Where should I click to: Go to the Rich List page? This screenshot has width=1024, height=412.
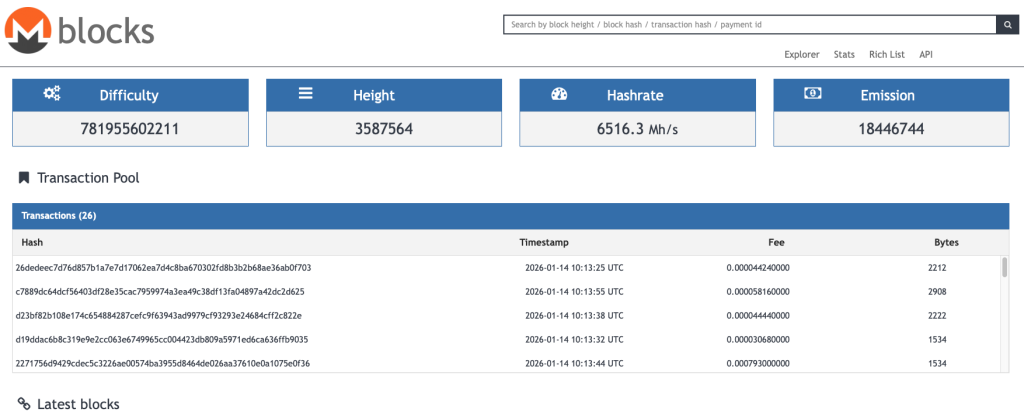click(886, 54)
